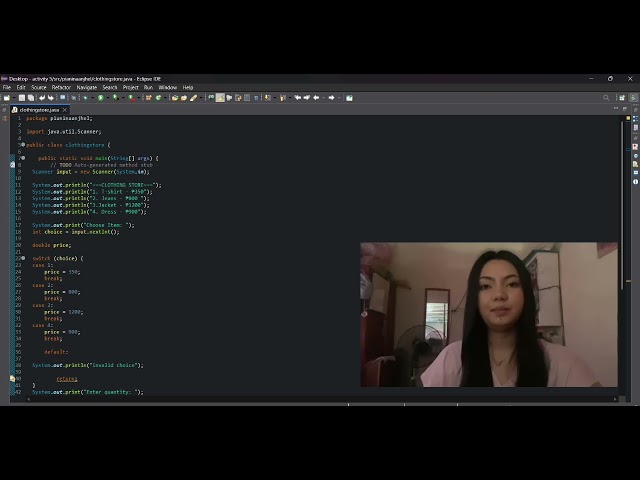Click the External Tools run icon
Viewport: 640px width, 480px height.
point(131,98)
